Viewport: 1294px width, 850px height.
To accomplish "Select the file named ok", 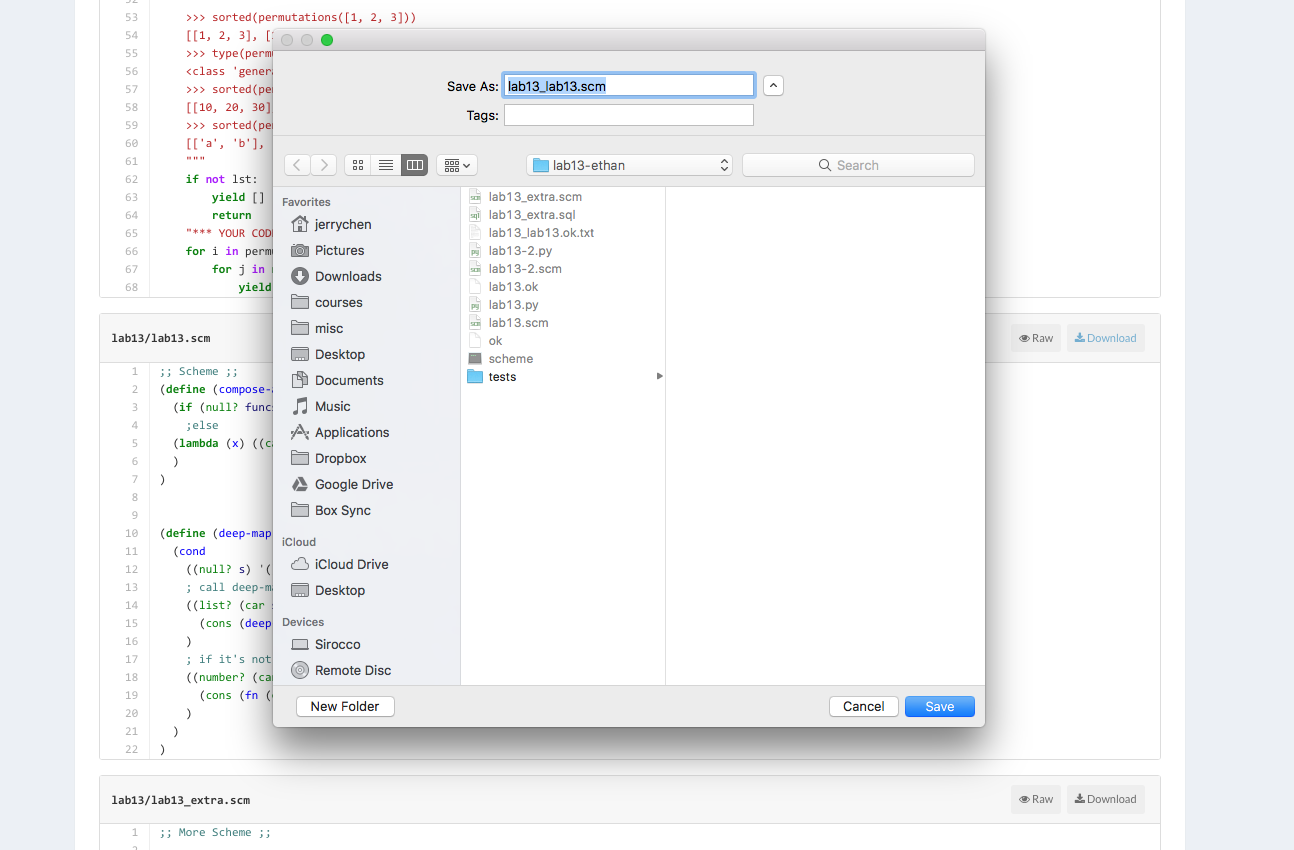I will point(495,340).
